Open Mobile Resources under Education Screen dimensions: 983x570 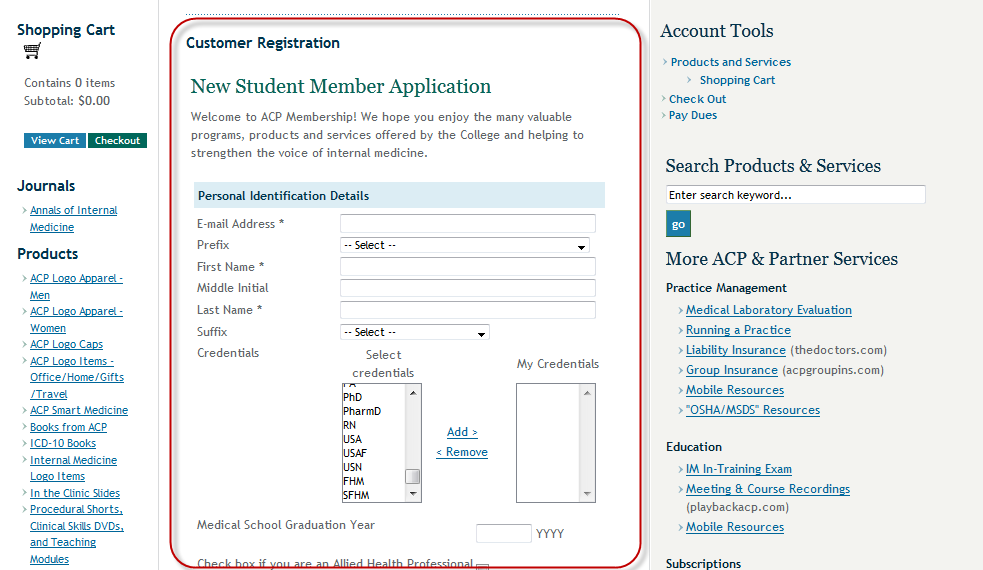point(735,527)
